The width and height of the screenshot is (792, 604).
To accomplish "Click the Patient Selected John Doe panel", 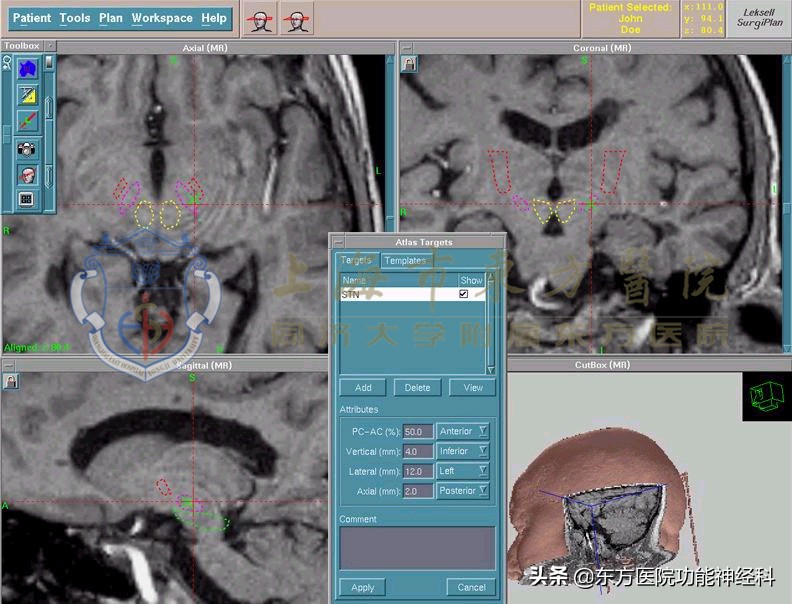I will tap(630, 19).
